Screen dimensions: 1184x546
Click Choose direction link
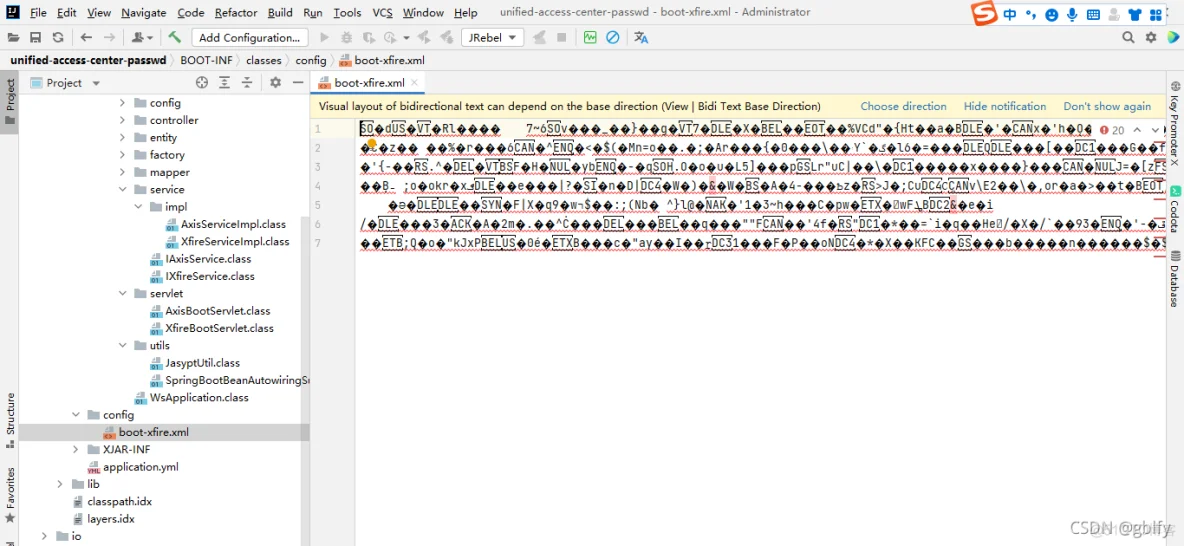pos(903,106)
